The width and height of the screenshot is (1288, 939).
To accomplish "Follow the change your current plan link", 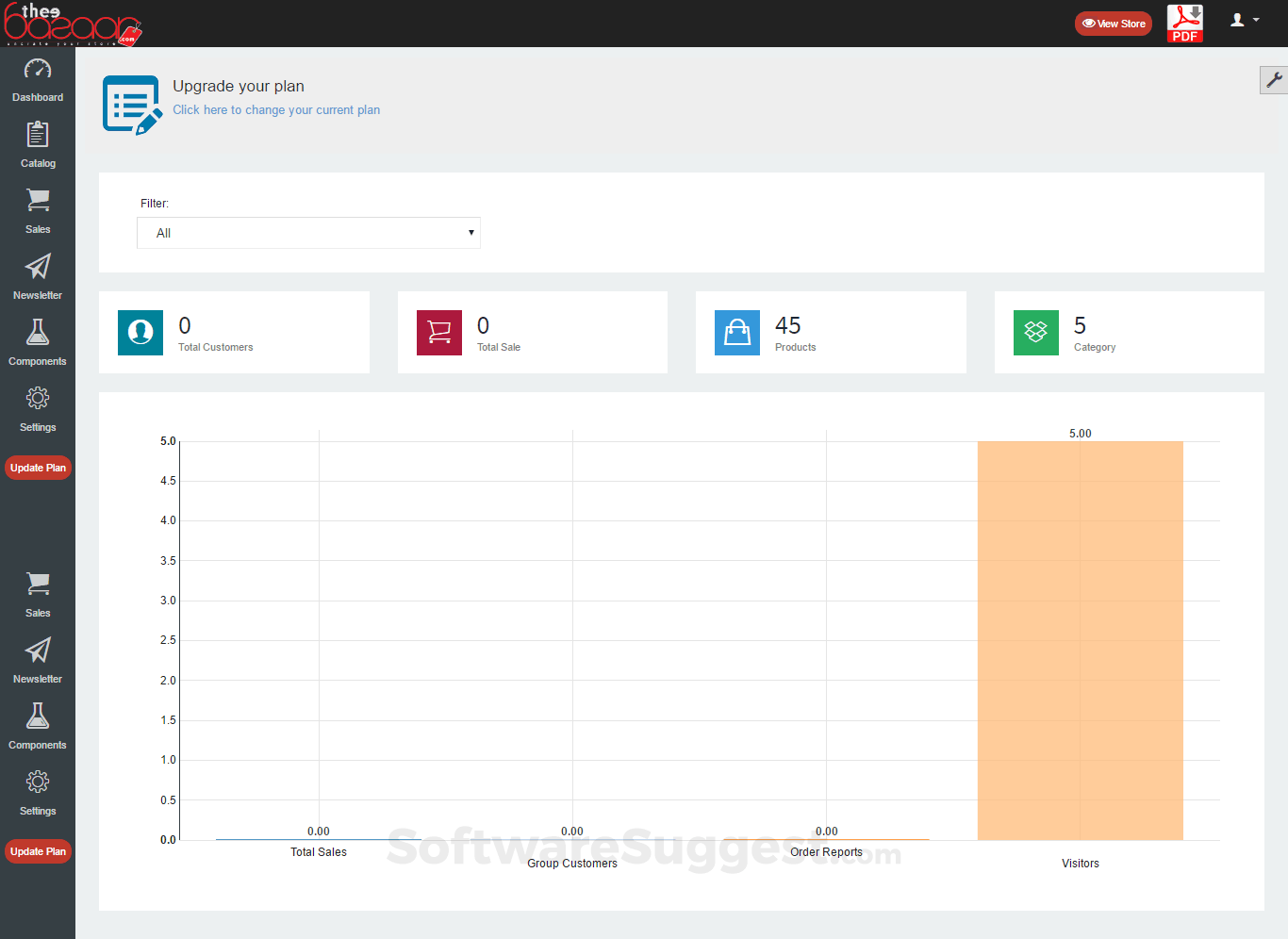I will pos(276,110).
